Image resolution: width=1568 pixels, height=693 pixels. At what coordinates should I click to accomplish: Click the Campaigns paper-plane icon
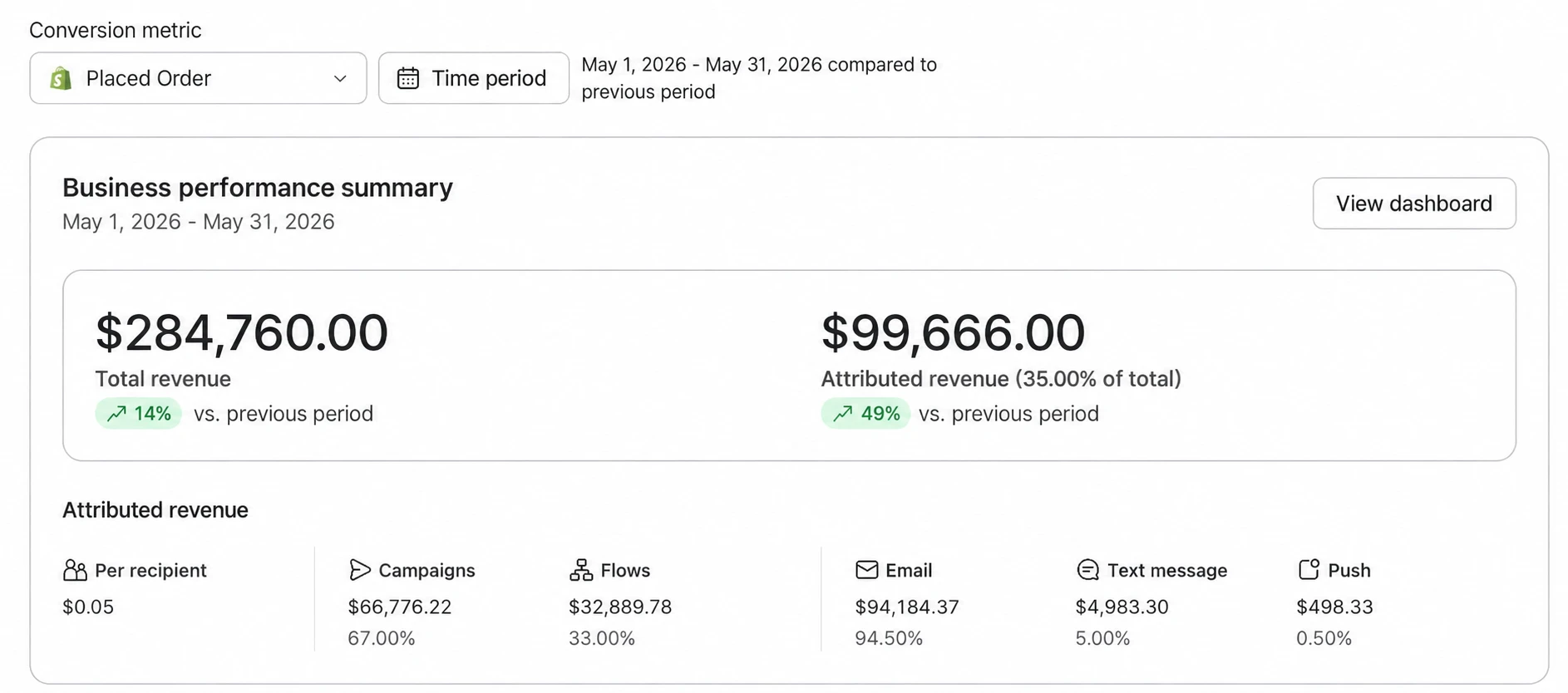[x=359, y=570]
